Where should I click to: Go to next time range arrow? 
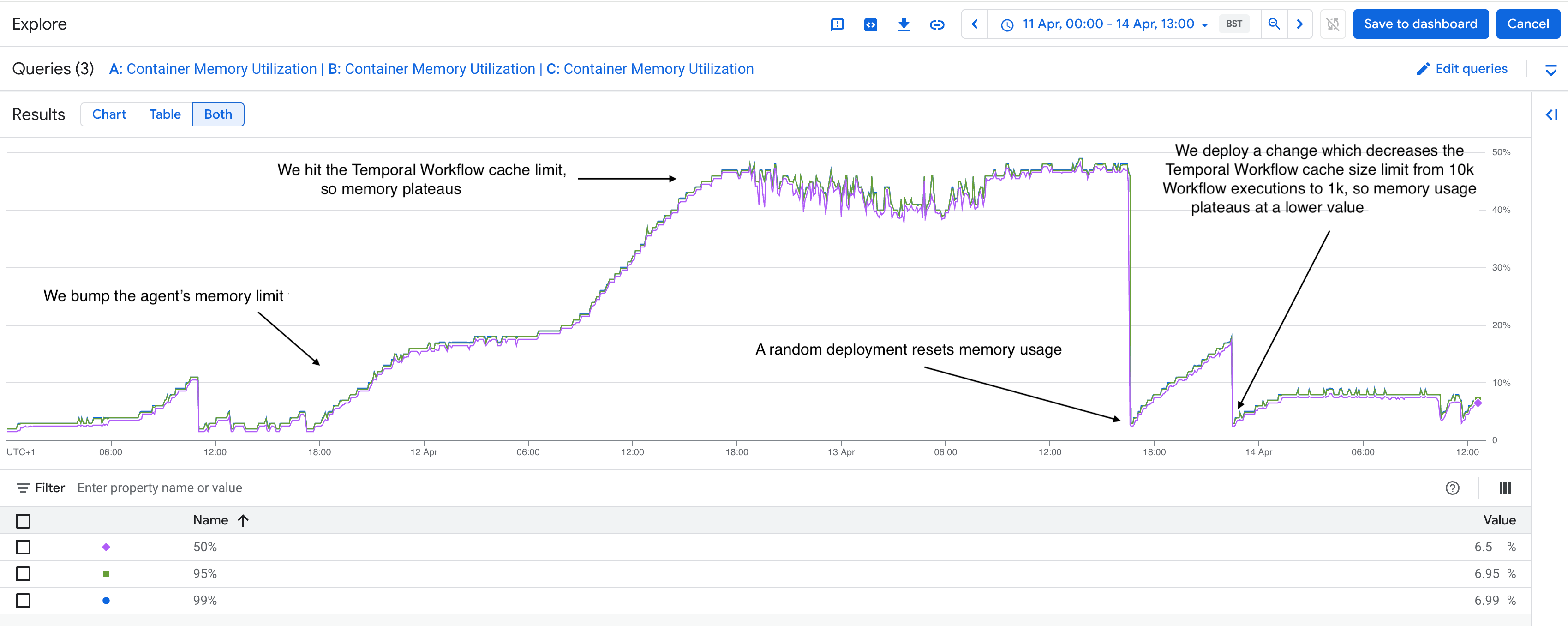point(1299,24)
